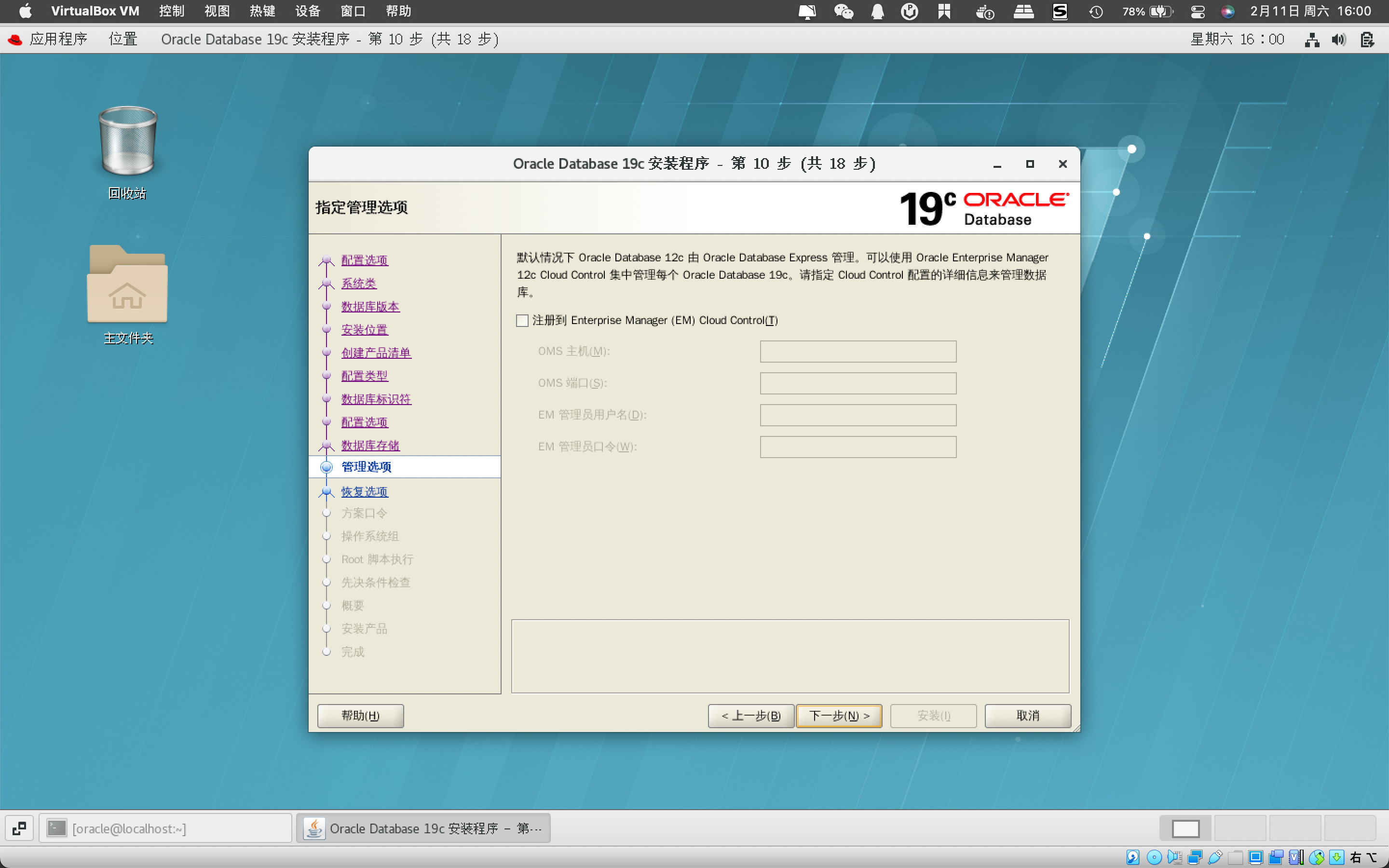Image resolution: width=1389 pixels, height=868 pixels.
Task: Open the 视图 menu
Action: (x=217, y=11)
